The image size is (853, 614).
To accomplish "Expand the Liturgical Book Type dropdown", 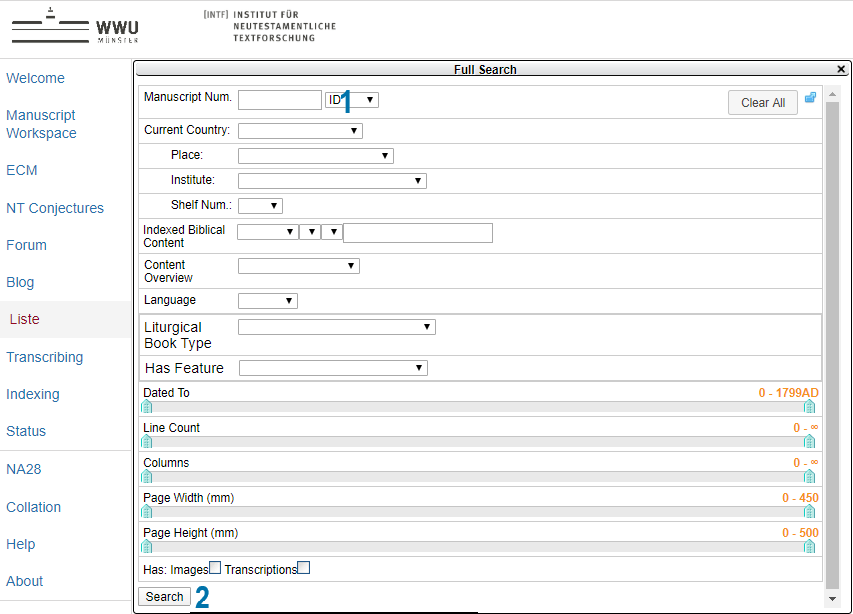I will coord(336,327).
